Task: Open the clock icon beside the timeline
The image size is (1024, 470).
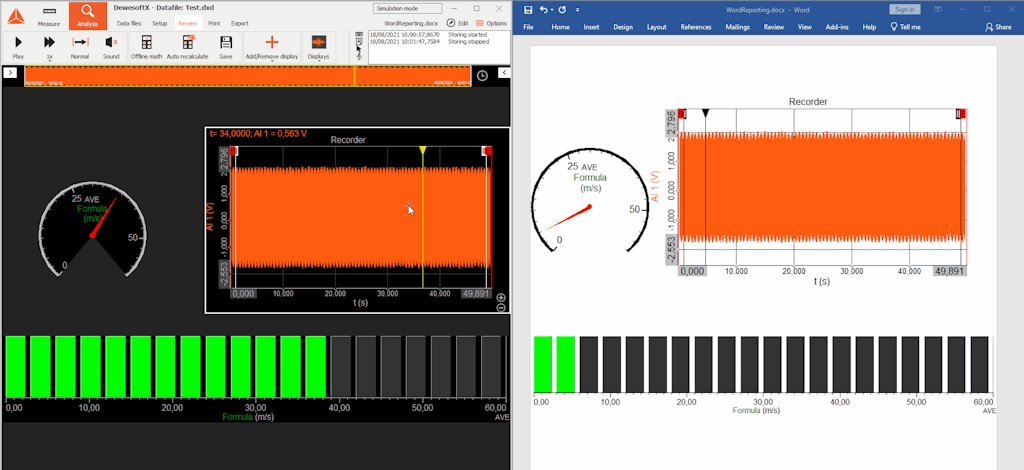Action: point(482,76)
